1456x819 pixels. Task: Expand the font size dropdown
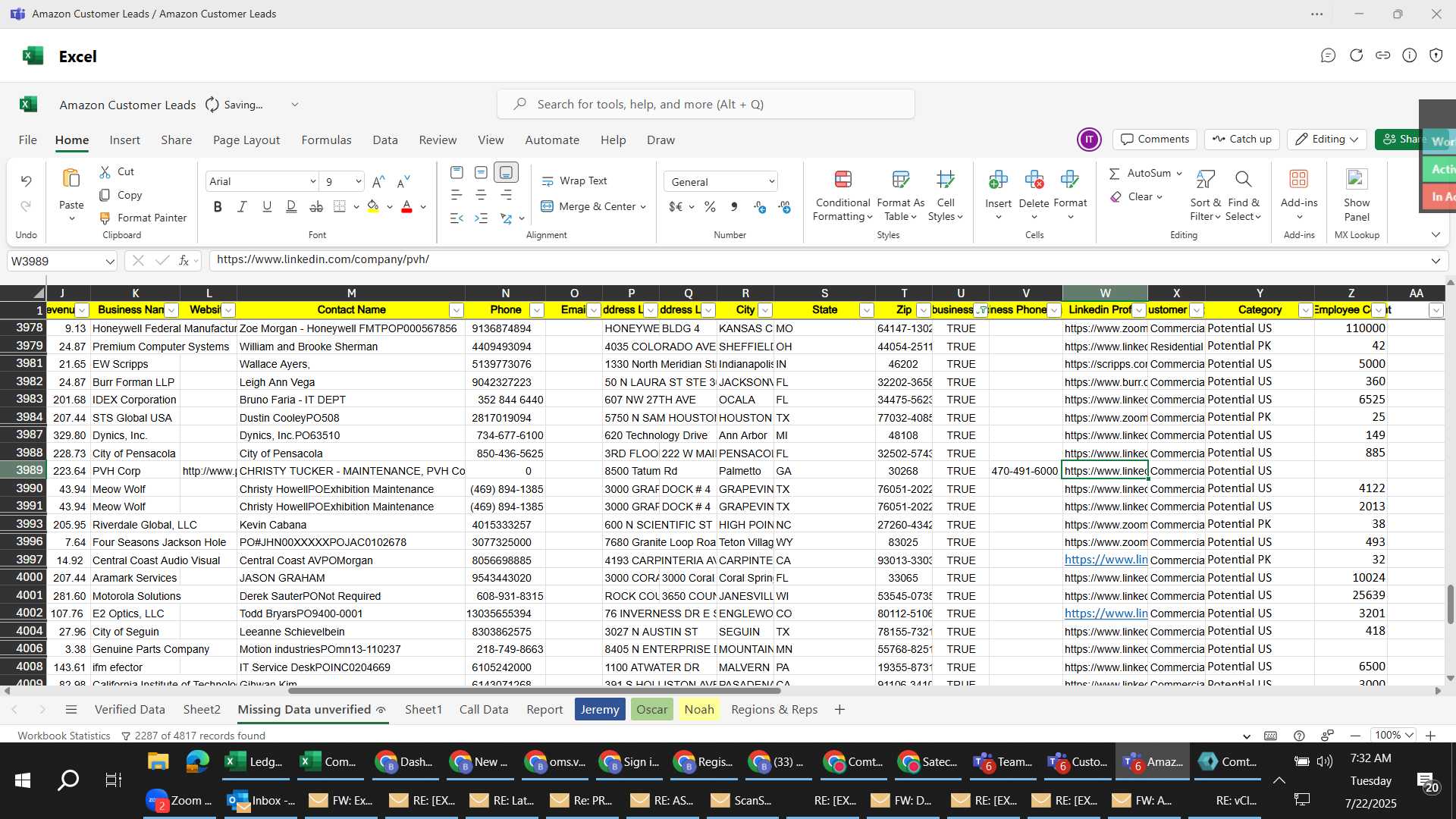[358, 182]
